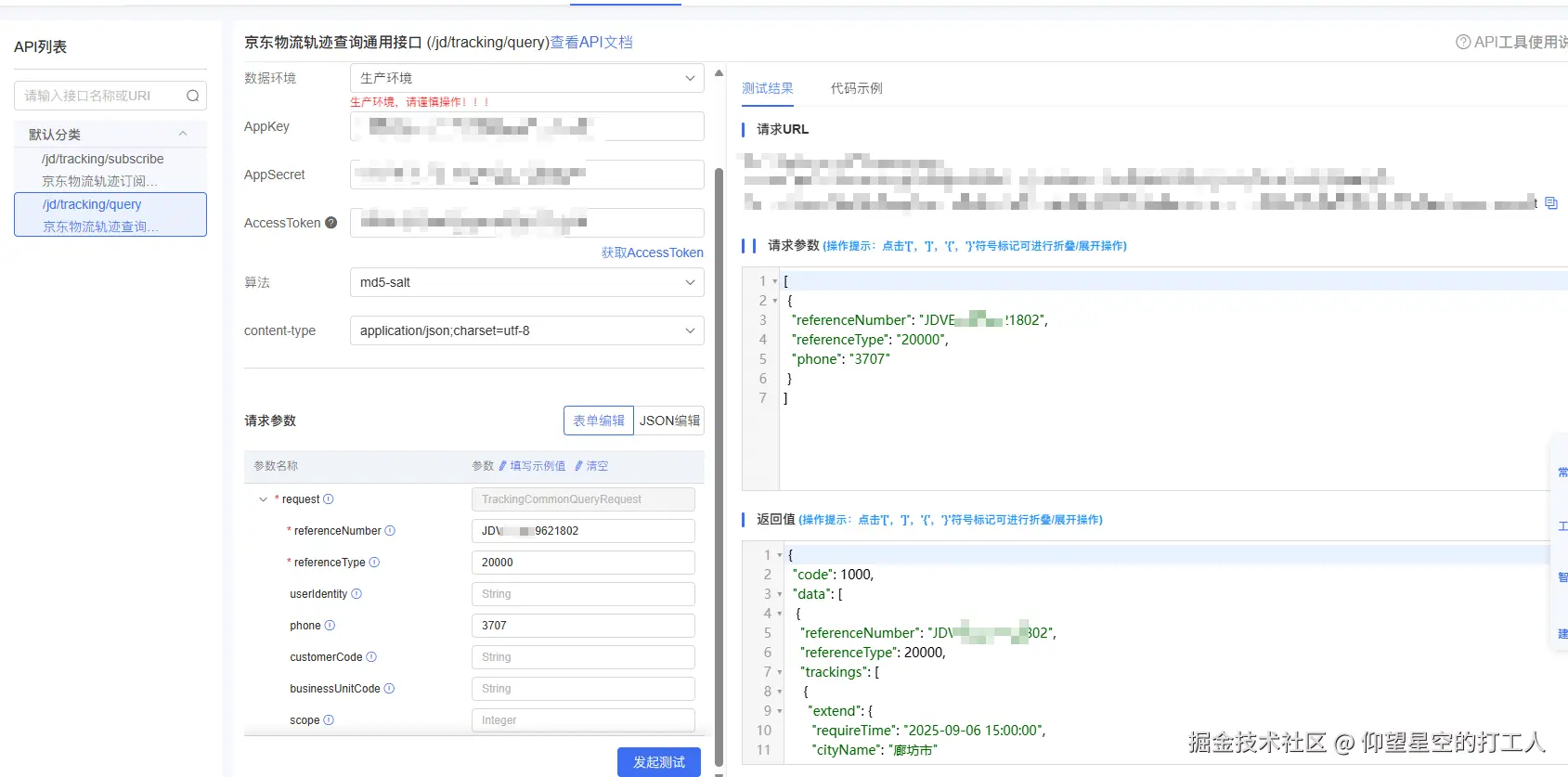Select /jd/tracking/query API entry
This screenshot has width=1568, height=777.
click(x=110, y=214)
